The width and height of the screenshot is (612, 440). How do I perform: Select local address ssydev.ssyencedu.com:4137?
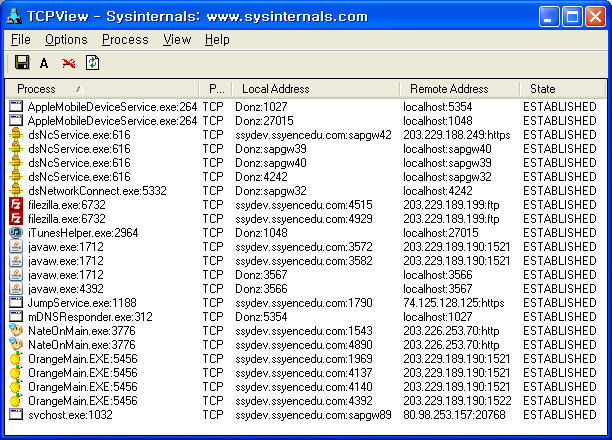(304, 373)
